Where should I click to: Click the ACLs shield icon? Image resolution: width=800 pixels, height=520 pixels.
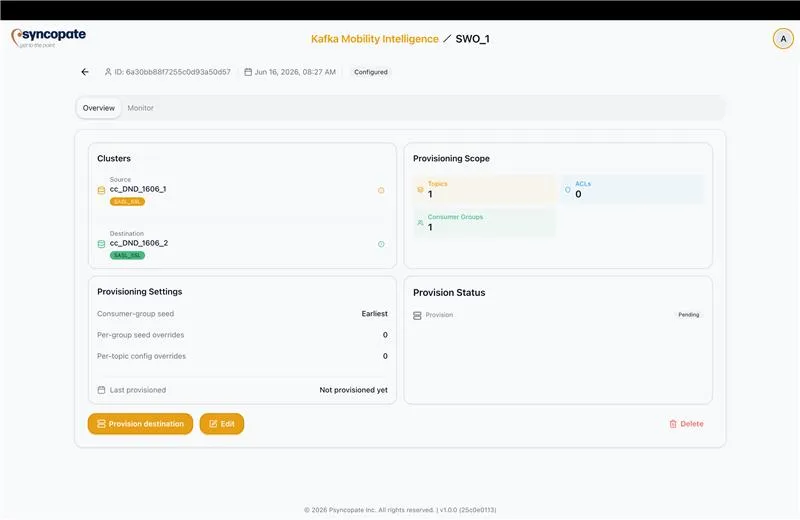567,189
